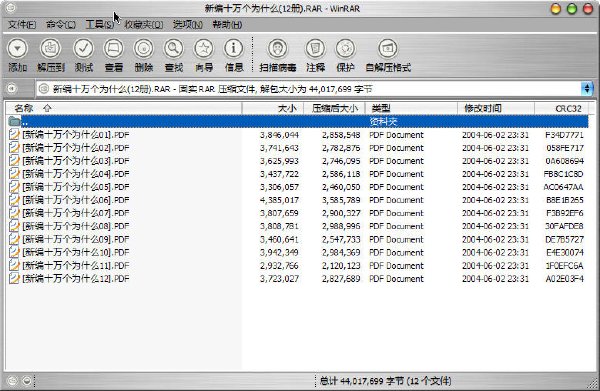The width and height of the screenshot is (600, 391).
Task: Click the 删除 (Delete) toolbar icon
Action: [143, 49]
